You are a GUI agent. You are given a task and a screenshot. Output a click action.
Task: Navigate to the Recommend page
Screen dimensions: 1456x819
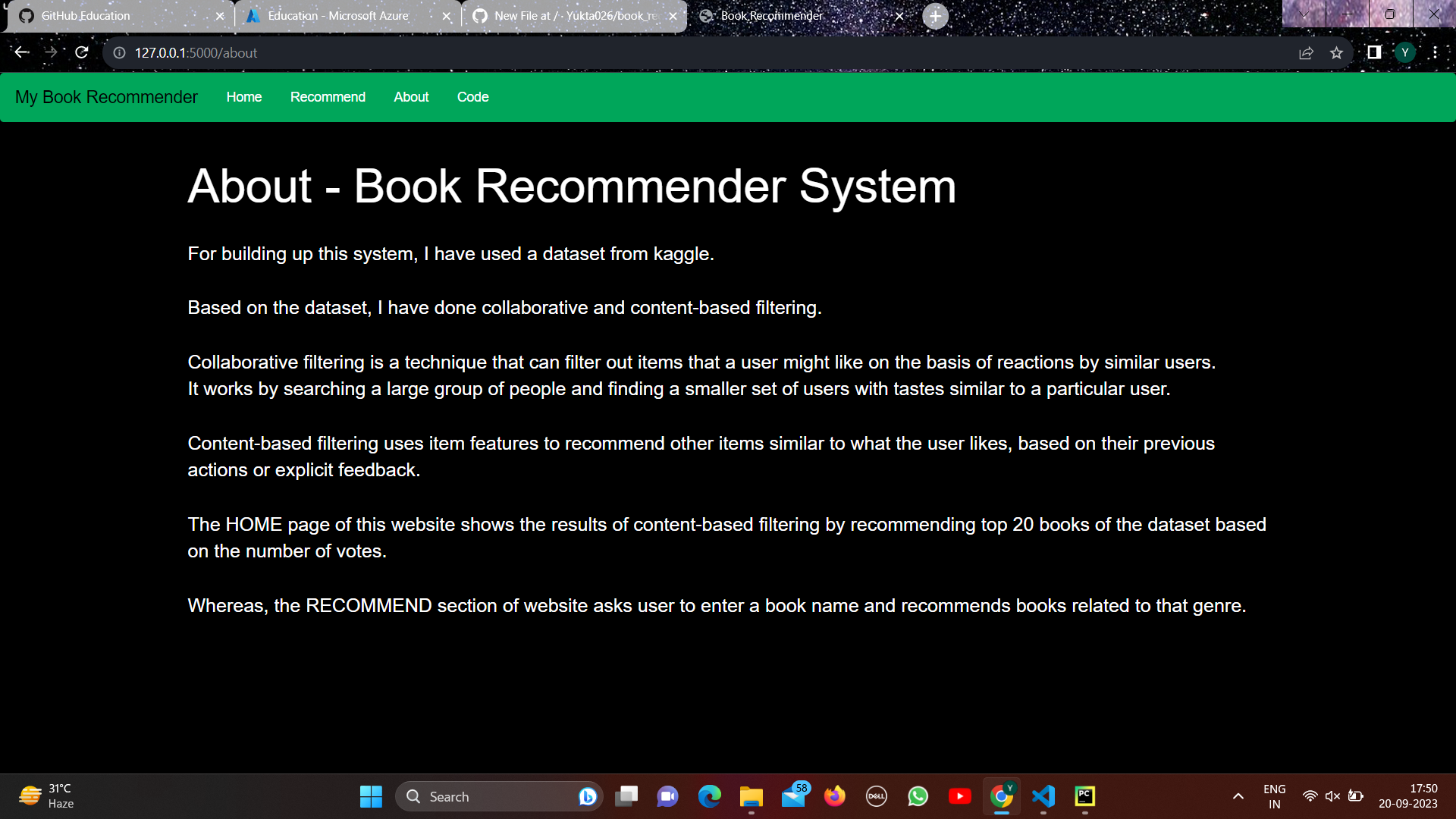pos(328,97)
